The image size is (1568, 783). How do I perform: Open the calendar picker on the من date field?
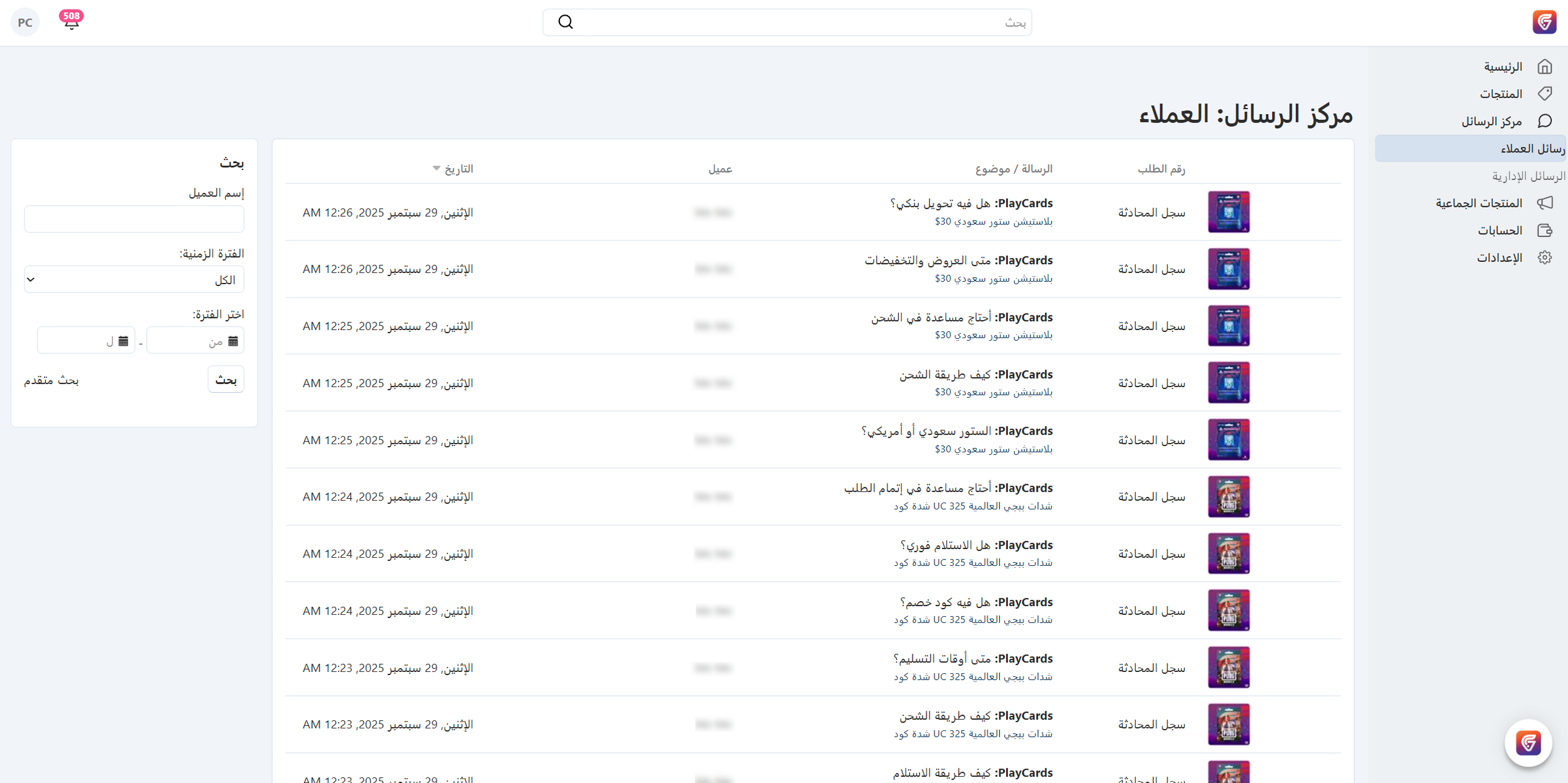pos(233,341)
